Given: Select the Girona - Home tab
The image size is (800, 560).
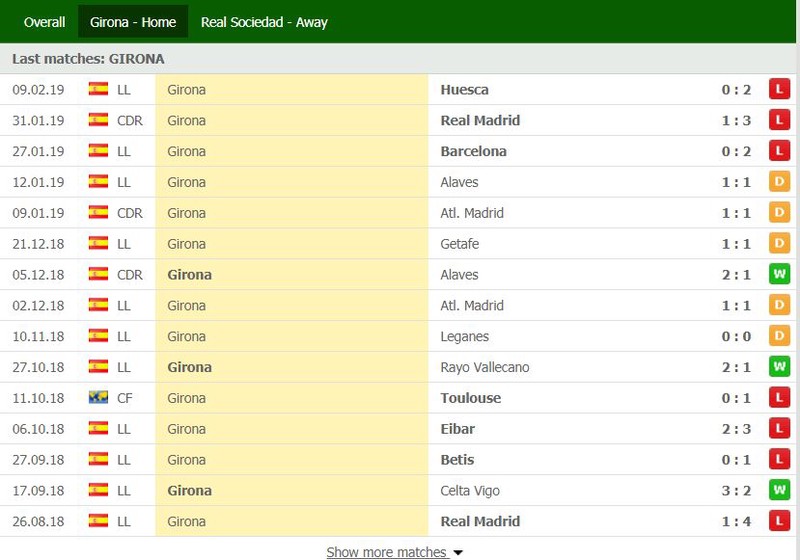Looking at the screenshot, I should coord(133,22).
